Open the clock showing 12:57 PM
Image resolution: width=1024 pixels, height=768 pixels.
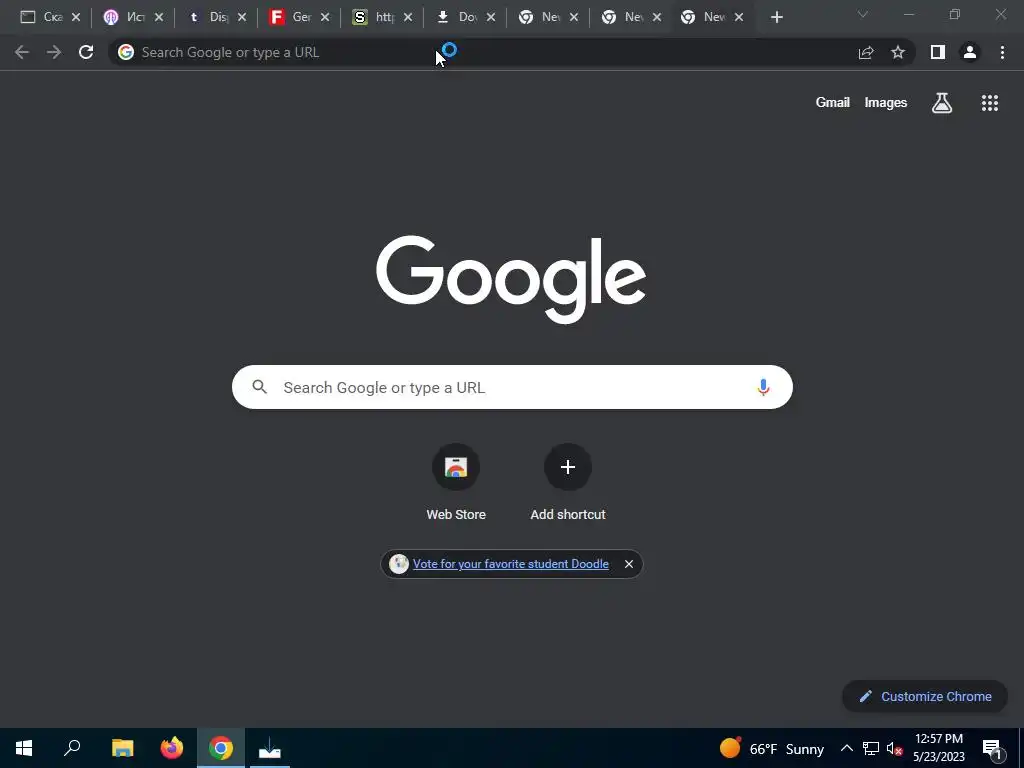pos(938,748)
